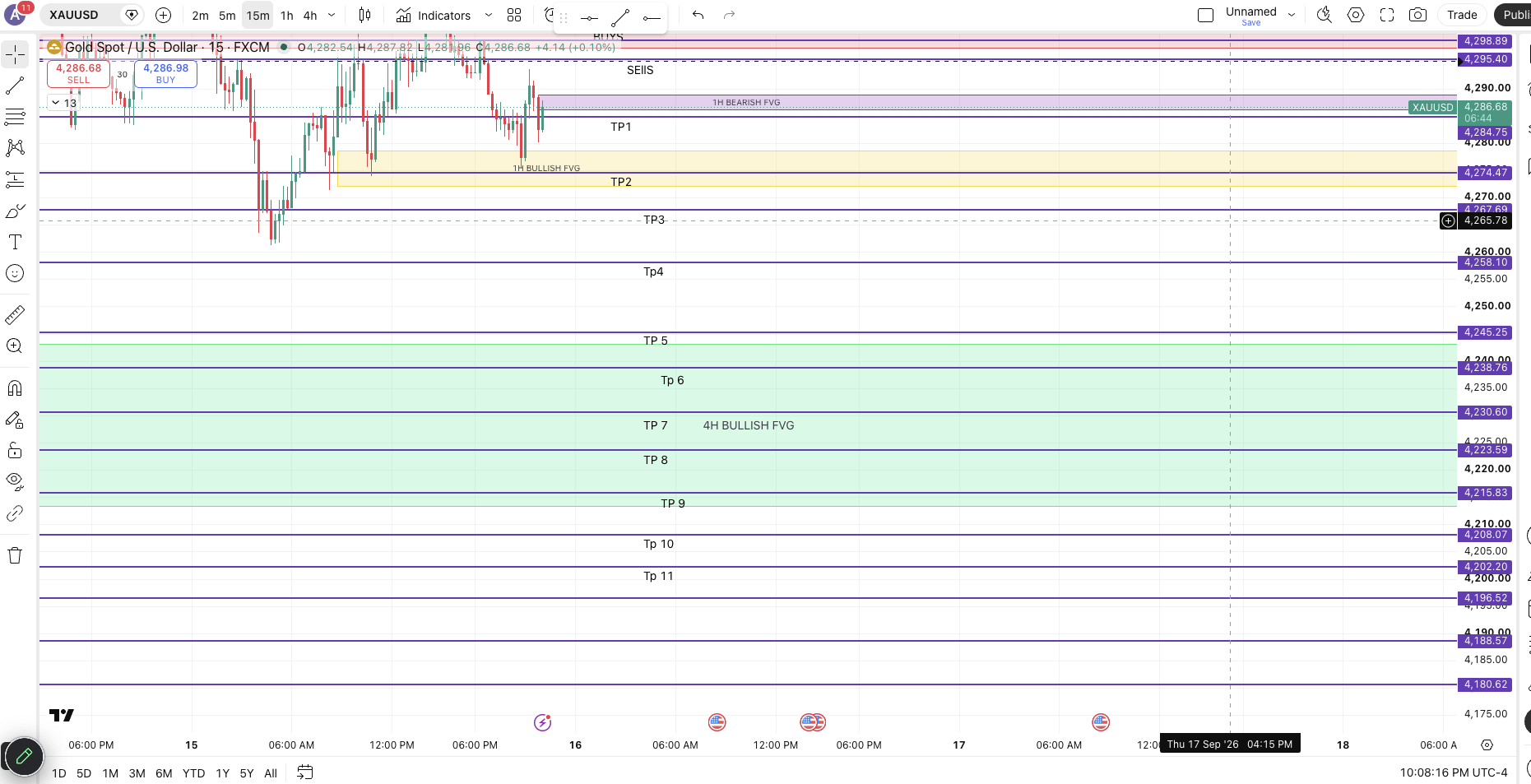Open the Indicators dialog
1531x784 pixels.
433,15
